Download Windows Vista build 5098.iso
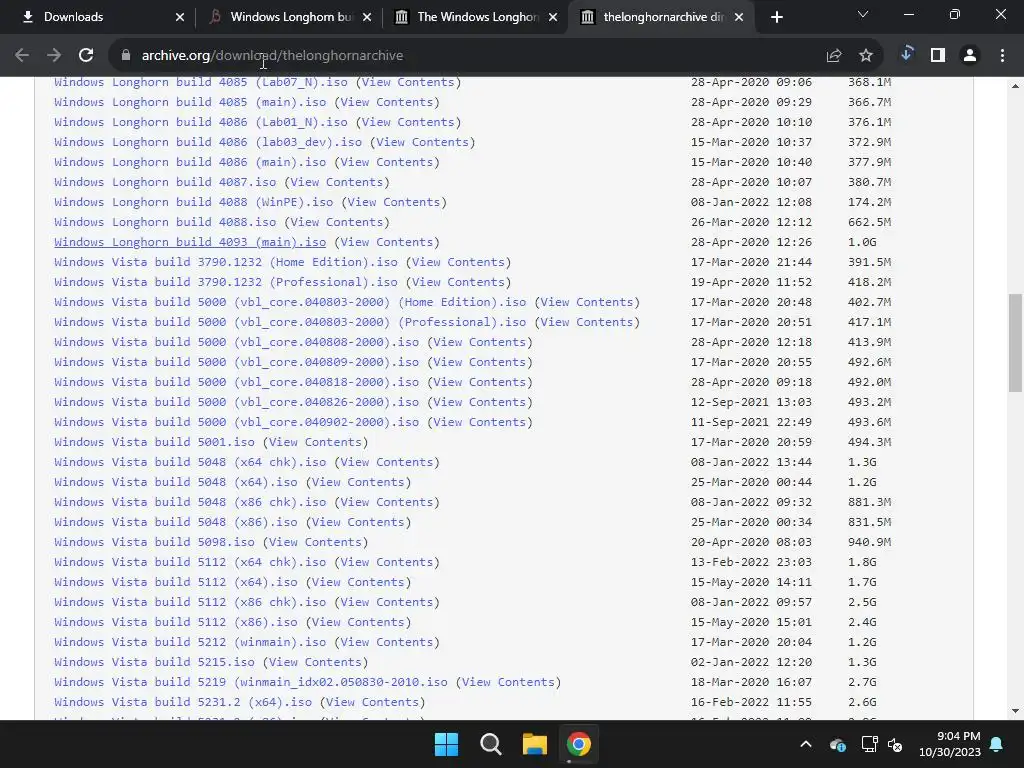This screenshot has width=1024, height=768. [154, 542]
